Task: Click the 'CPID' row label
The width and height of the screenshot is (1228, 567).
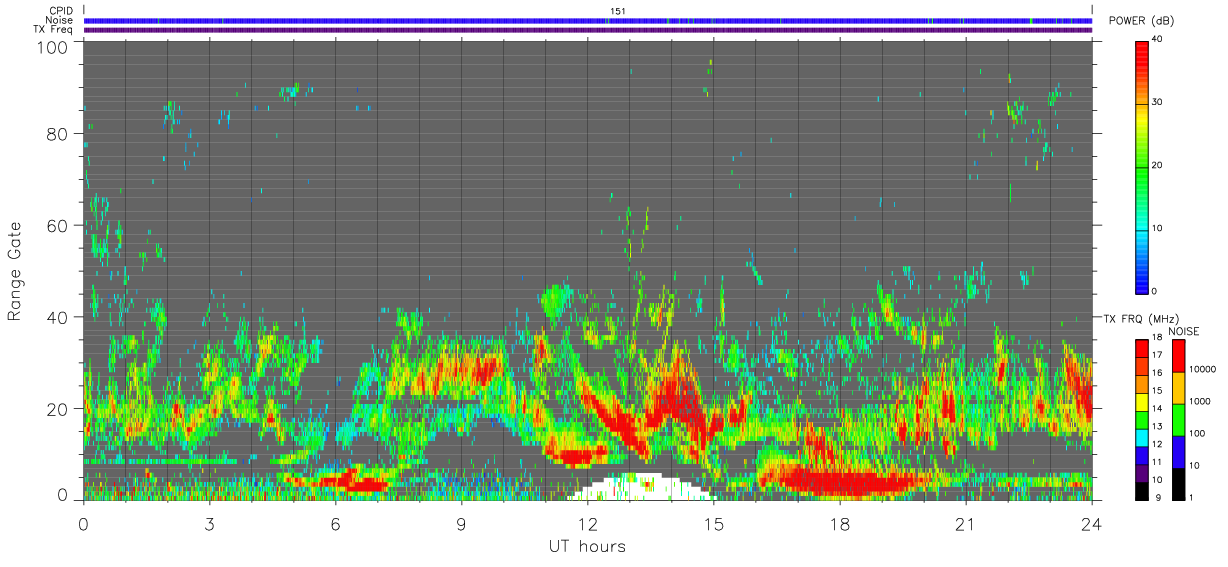Action: point(63,11)
